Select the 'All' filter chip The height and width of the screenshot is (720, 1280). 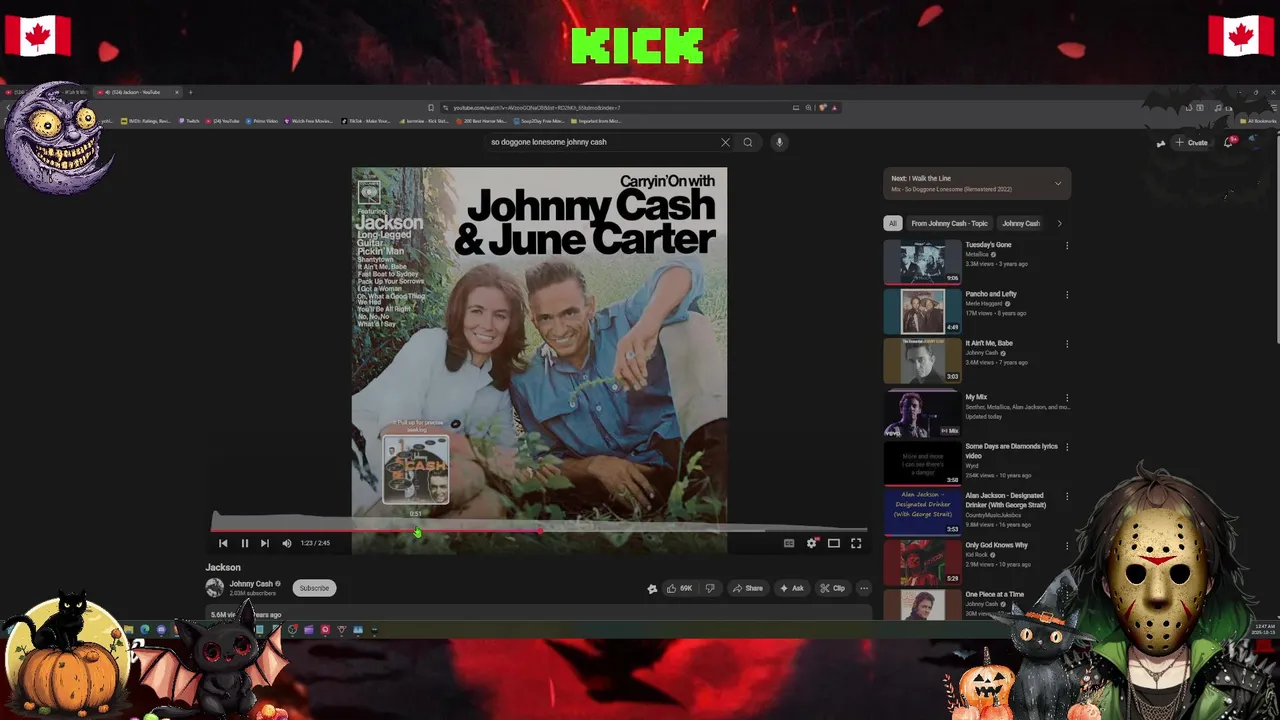[x=893, y=223]
